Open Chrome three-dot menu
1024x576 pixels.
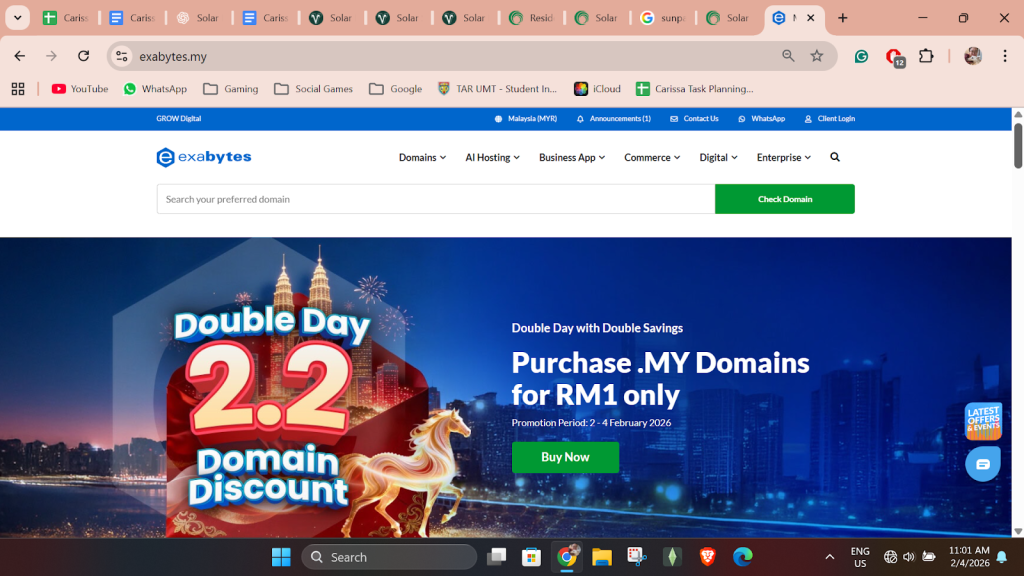[x=1005, y=56]
